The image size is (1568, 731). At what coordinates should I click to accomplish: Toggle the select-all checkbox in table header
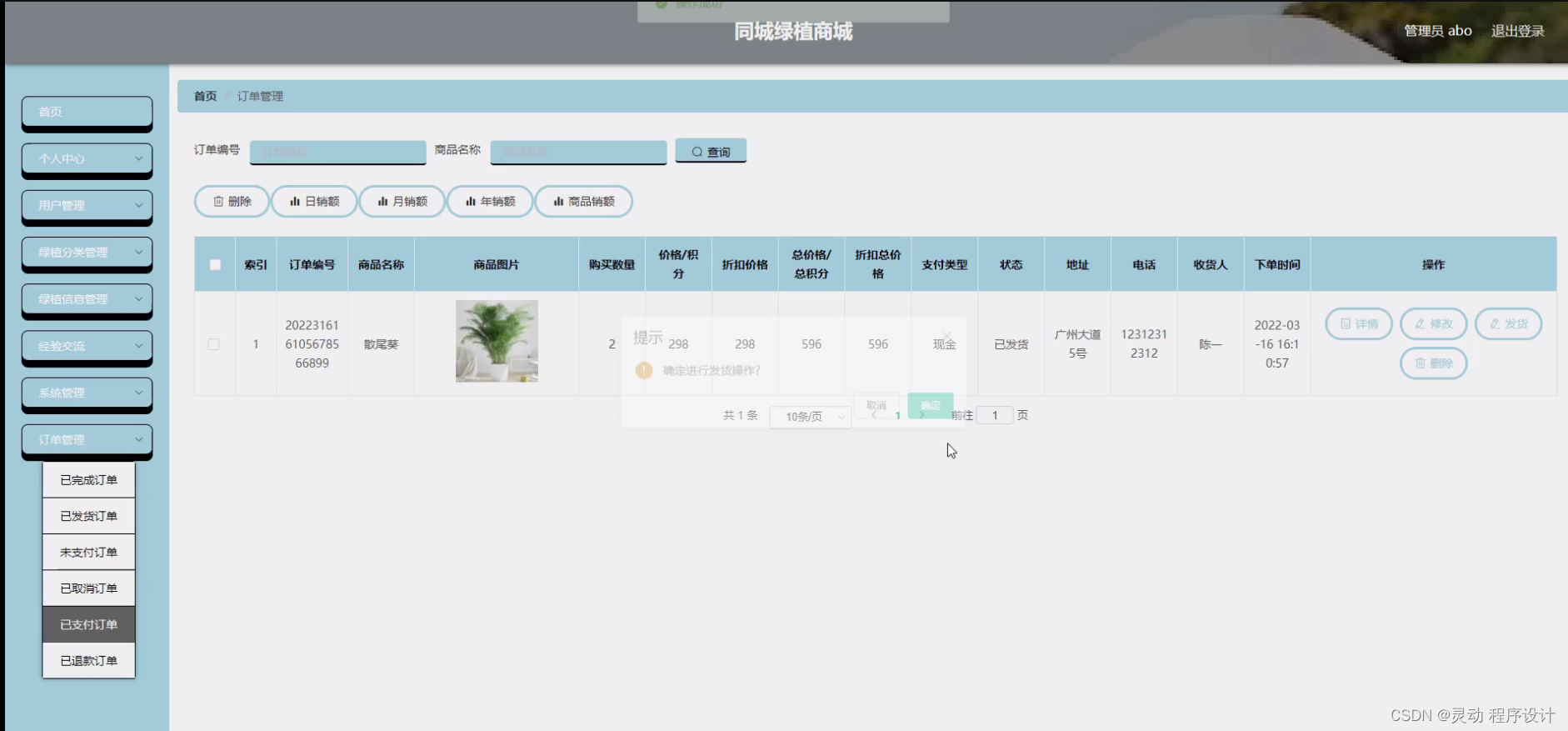215,264
